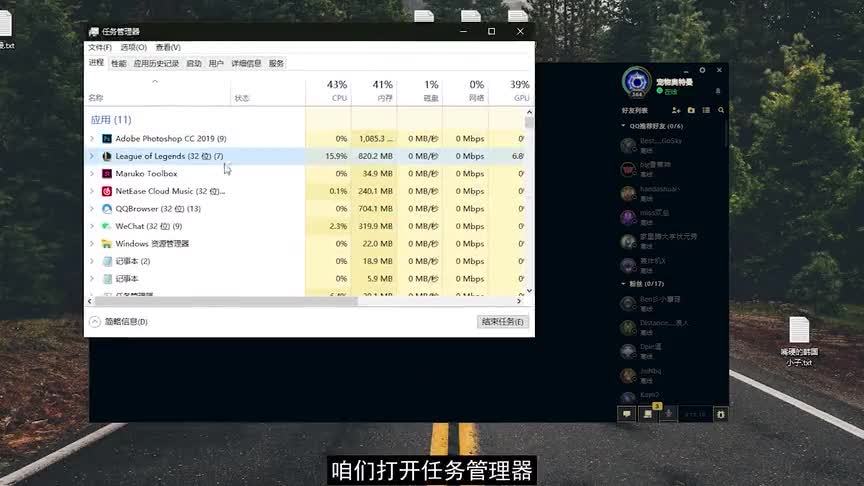Image resolution: width=864 pixels, height=486 pixels.
Task: Click the add friend icon in League client
Action: click(676, 110)
